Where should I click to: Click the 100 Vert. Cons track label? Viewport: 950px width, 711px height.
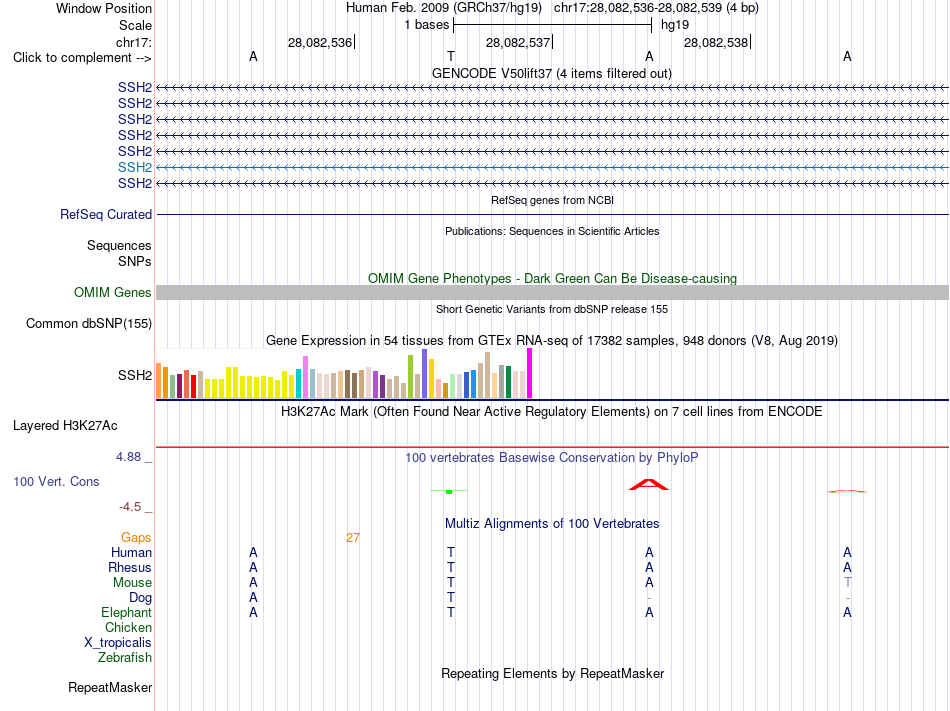pyautogui.click(x=56, y=481)
